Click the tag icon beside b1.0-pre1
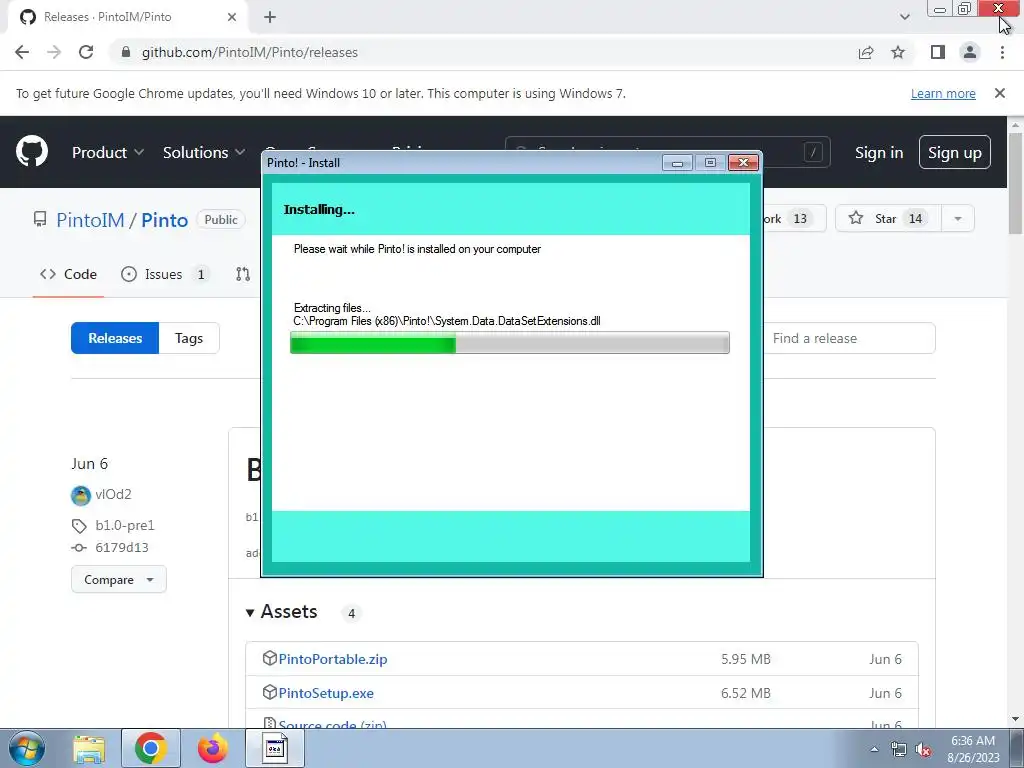Image resolution: width=1024 pixels, height=768 pixels. coord(79,526)
